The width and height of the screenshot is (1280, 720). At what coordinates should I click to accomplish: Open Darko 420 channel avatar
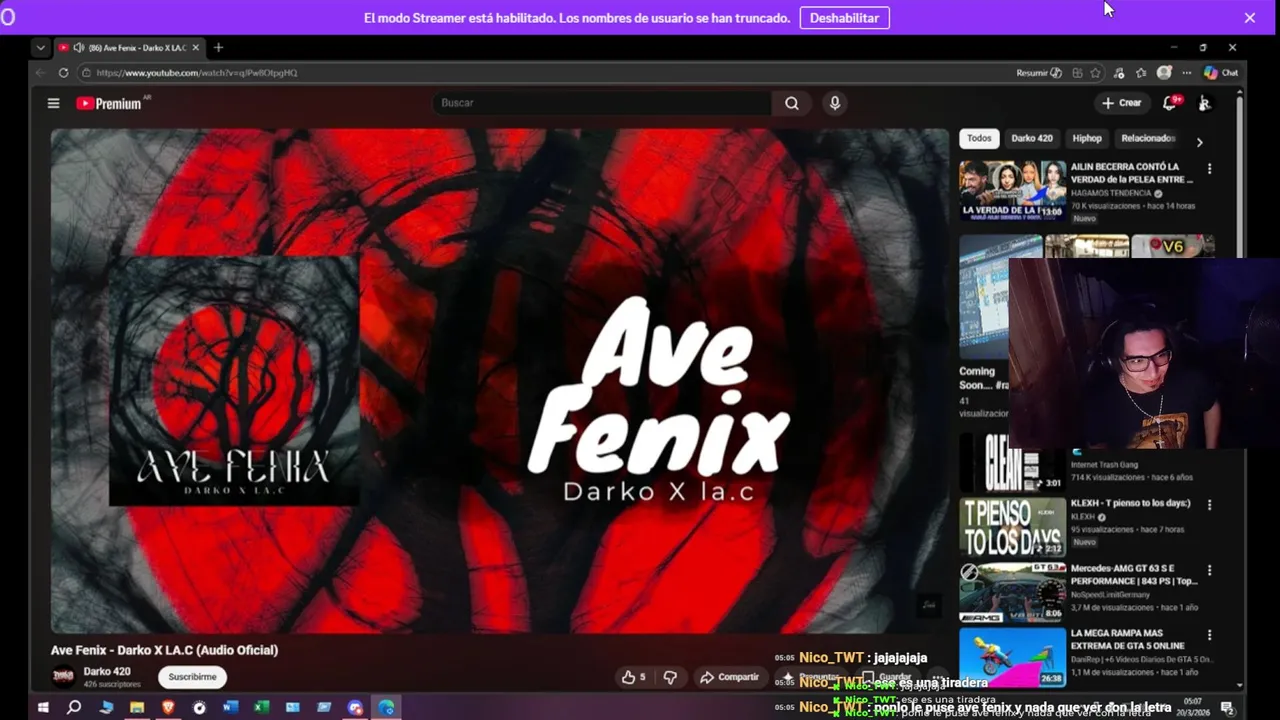[63, 677]
